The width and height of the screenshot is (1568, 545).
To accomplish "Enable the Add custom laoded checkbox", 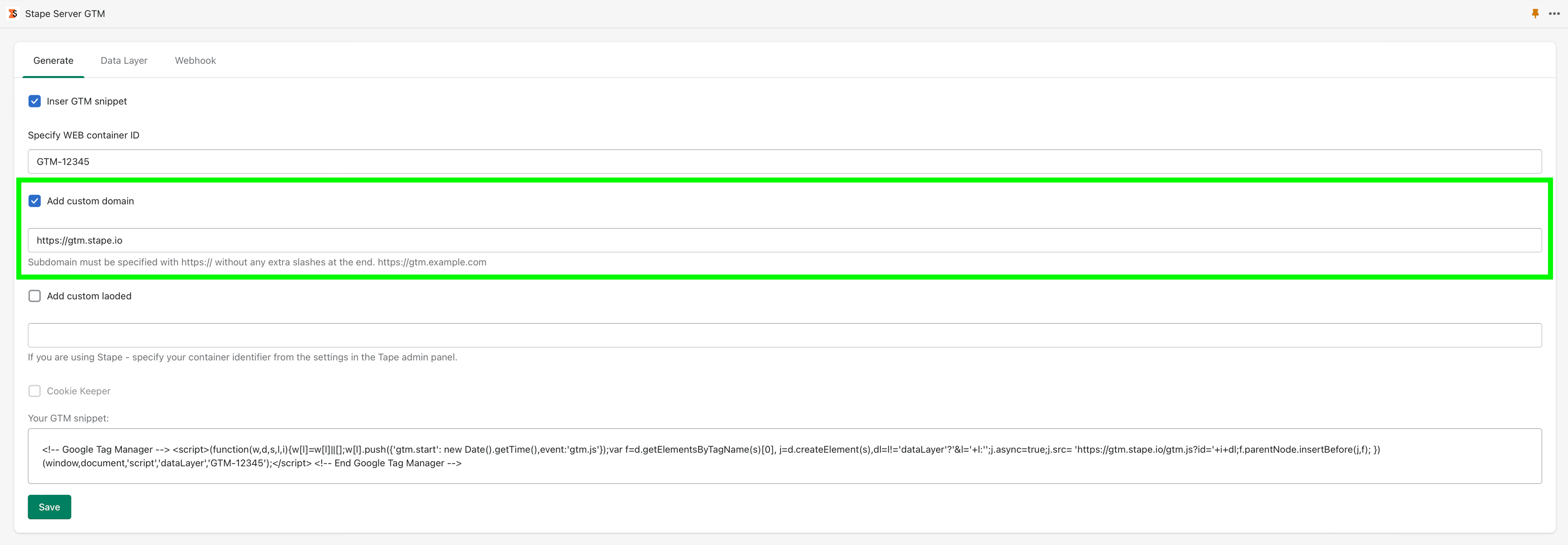I will [35, 296].
